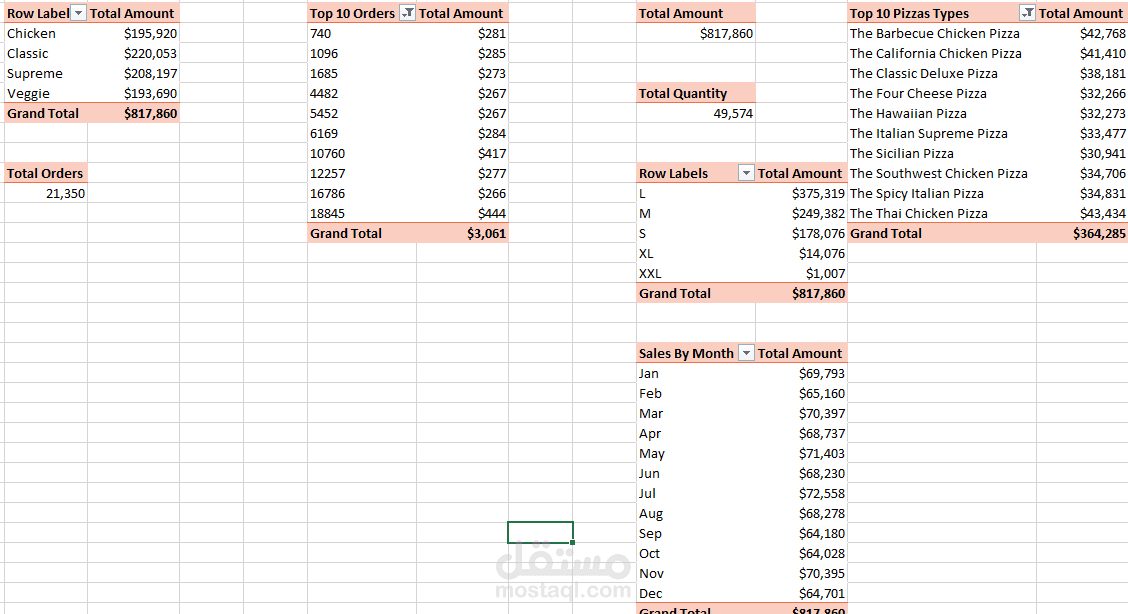Open the Sales By Month filter dropdown

(x=746, y=353)
